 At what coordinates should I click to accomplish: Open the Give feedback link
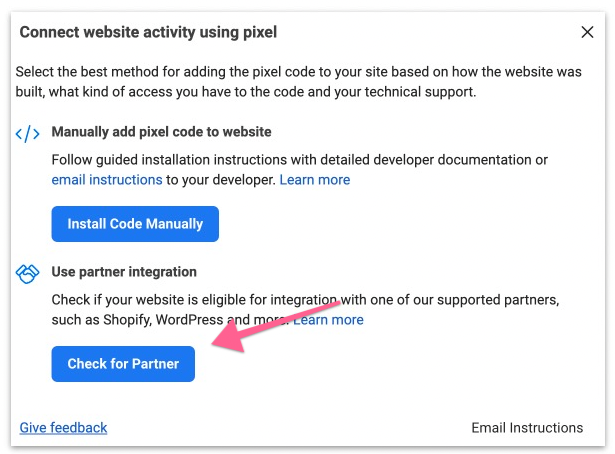[x=63, y=427]
